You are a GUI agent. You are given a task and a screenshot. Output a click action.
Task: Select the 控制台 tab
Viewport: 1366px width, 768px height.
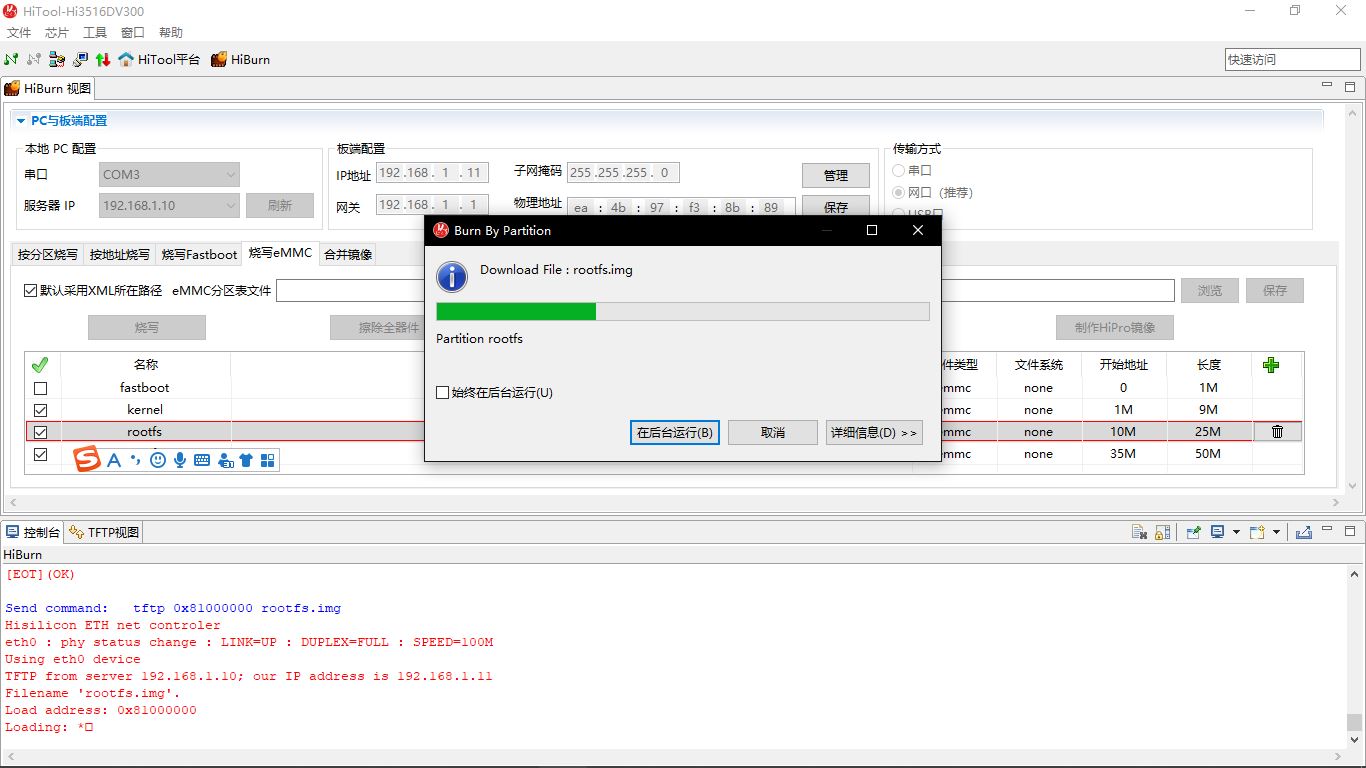[x=33, y=532]
